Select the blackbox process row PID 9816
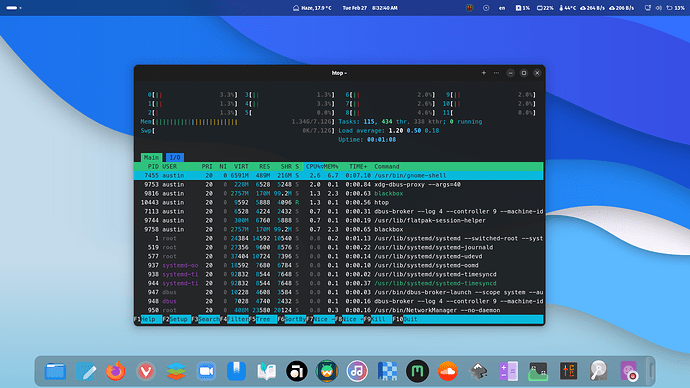Screen dimensions: 690x388 coord(338,194)
